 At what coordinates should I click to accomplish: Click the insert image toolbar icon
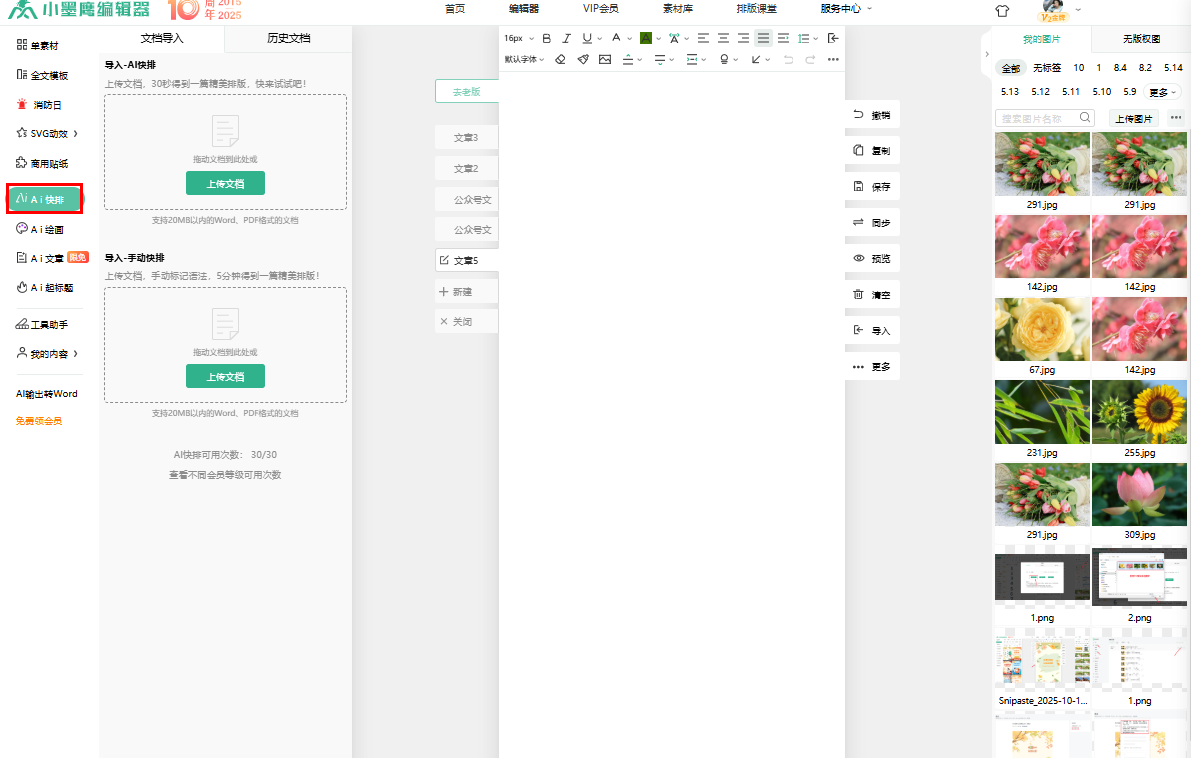(605, 59)
